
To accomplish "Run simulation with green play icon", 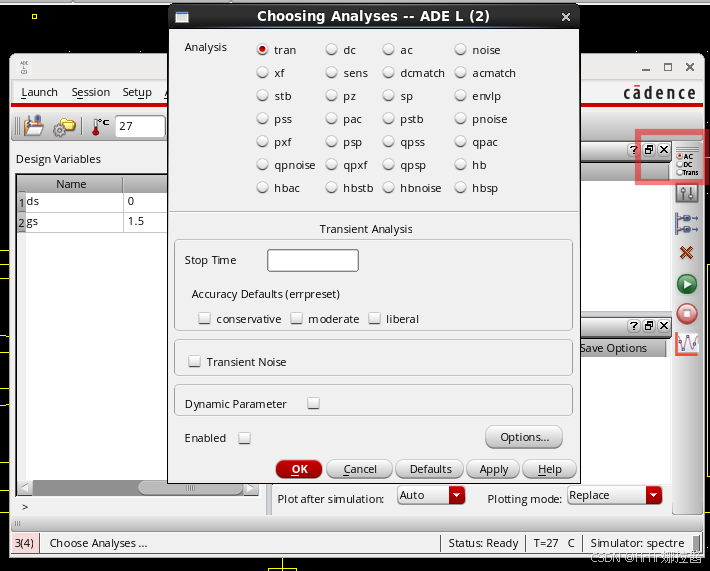I will tap(687, 284).
